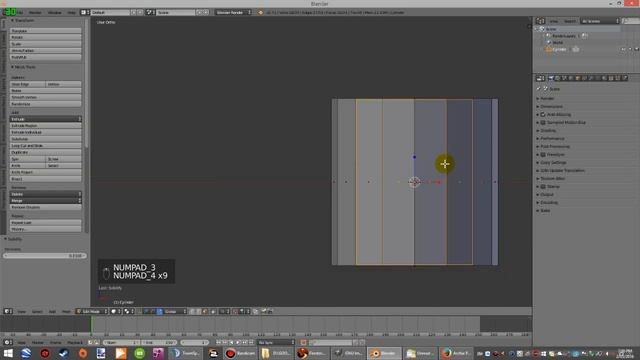Image resolution: width=640 pixels, height=360 pixels.
Task: Open the Scene properties tab icon
Action: click(563, 78)
